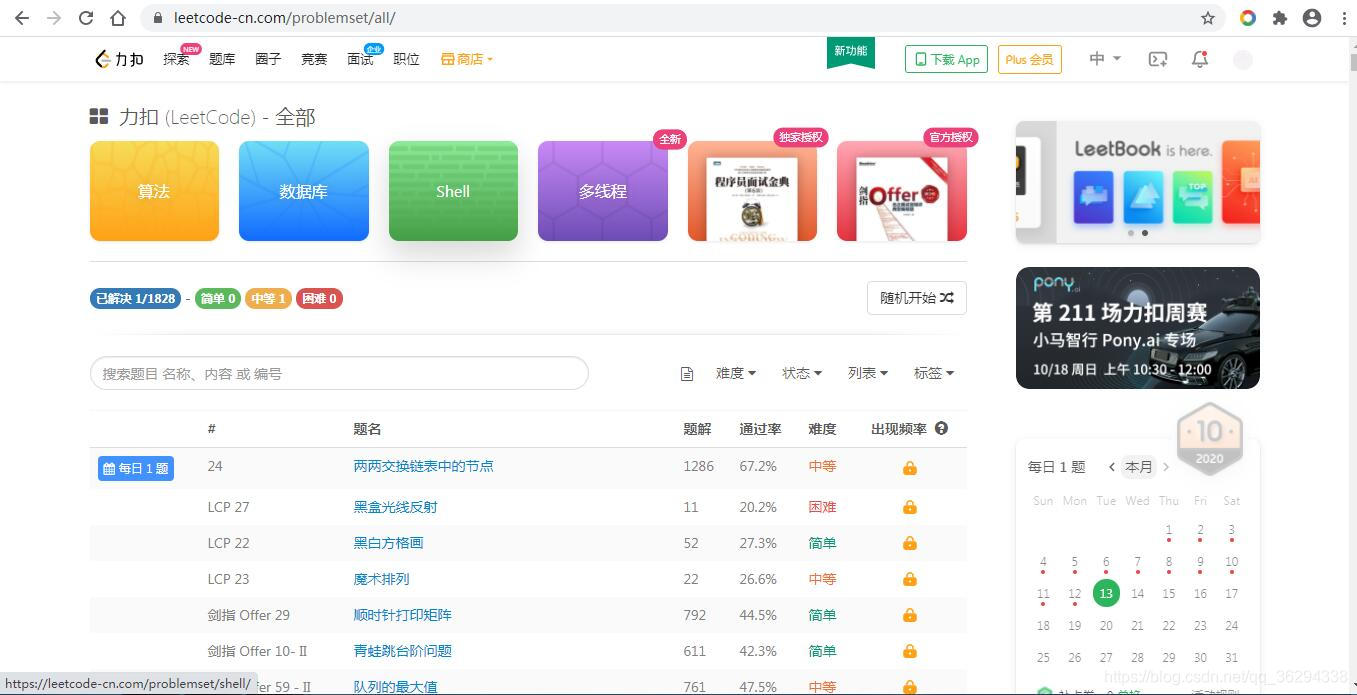Viewport: 1357px width, 695px height.
Task: Click the 题解 document icon above the list
Action: point(687,373)
